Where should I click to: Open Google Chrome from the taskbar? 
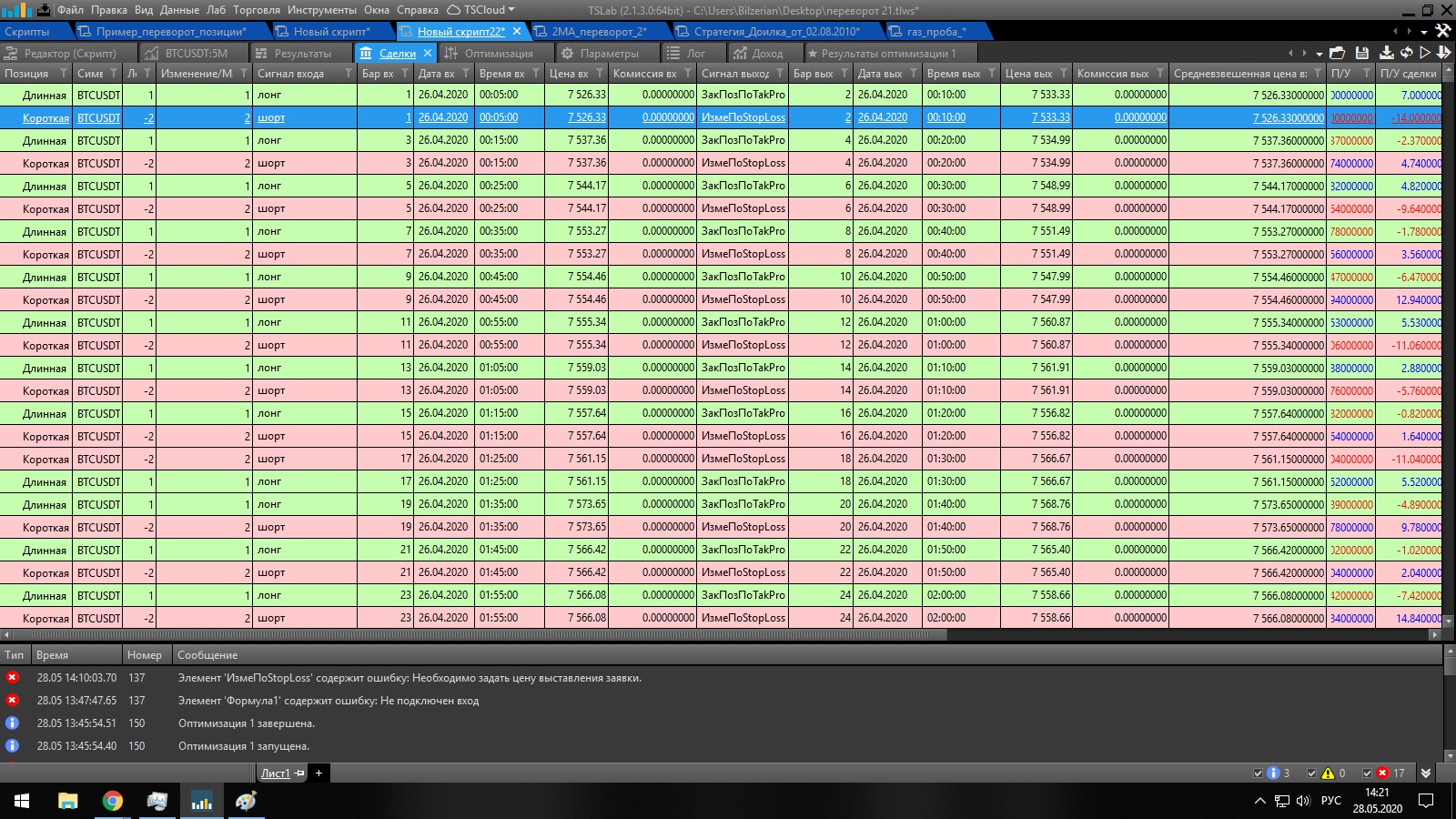[113, 801]
